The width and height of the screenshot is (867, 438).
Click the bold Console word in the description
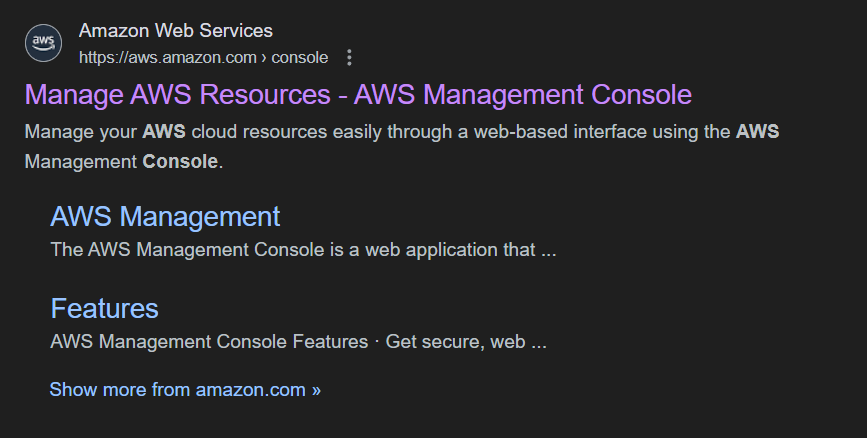pos(180,161)
